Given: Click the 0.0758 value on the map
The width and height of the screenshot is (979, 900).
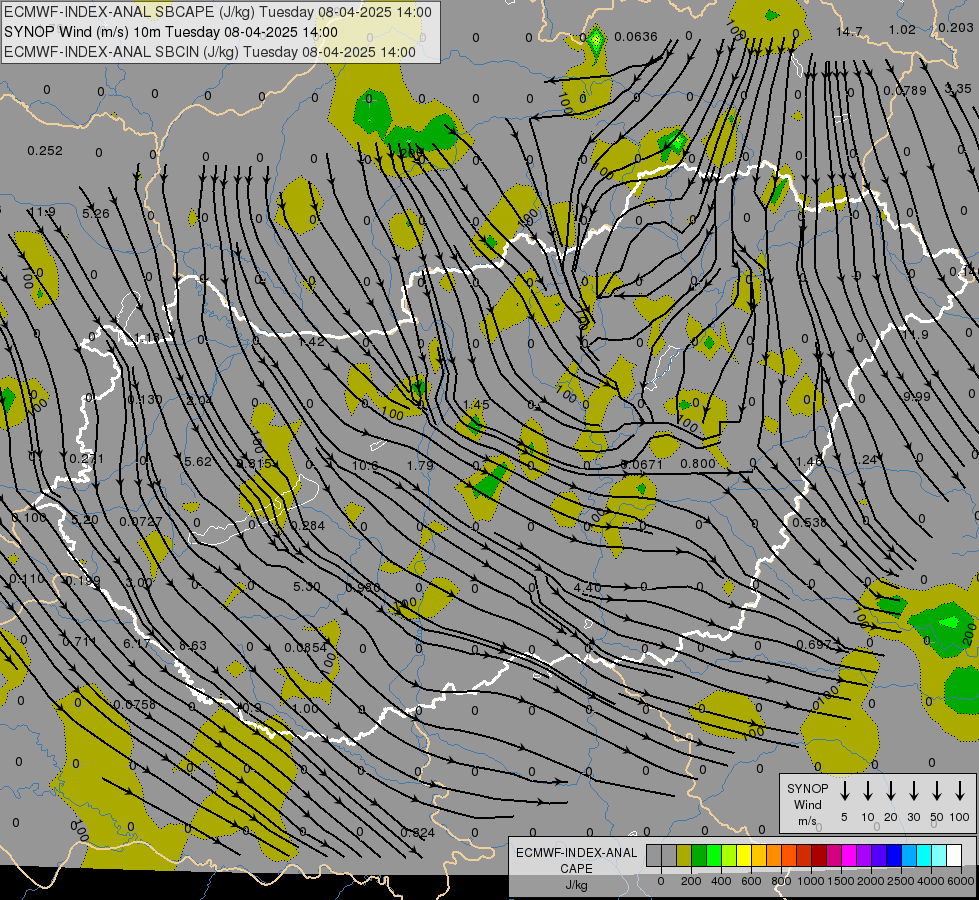Looking at the screenshot, I should [134, 705].
